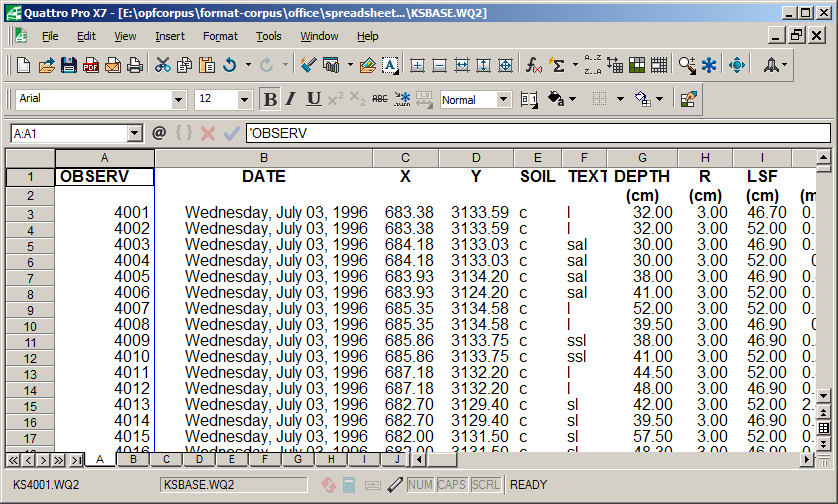Open the font size 12 dropdown
The width and height of the screenshot is (838, 504).
[244, 100]
